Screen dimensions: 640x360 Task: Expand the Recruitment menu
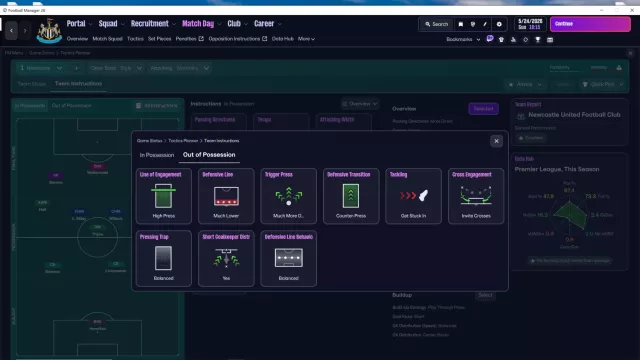(x=153, y=24)
